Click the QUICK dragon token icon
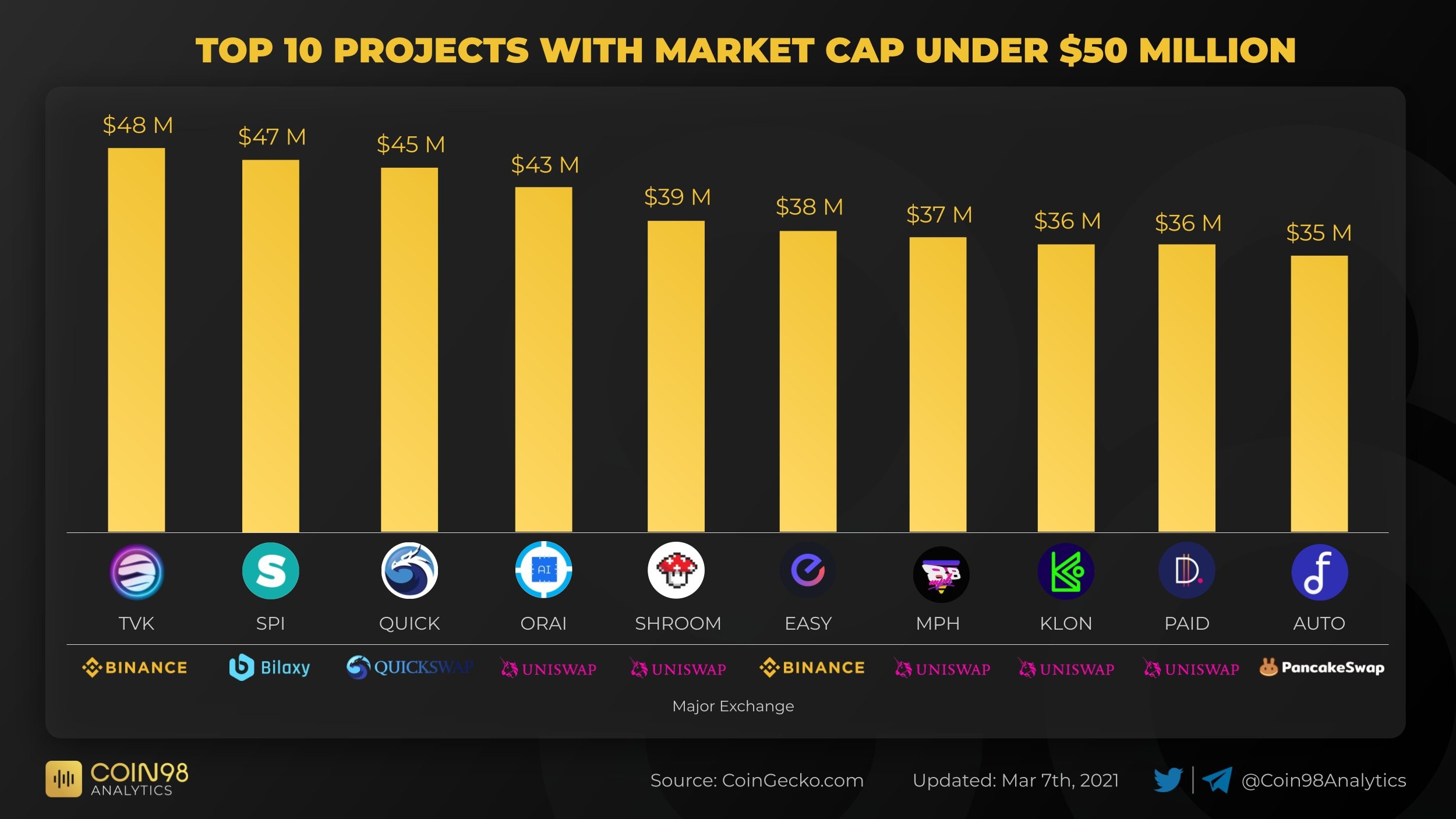Screen dimensions: 1456x819 point(409,571)
